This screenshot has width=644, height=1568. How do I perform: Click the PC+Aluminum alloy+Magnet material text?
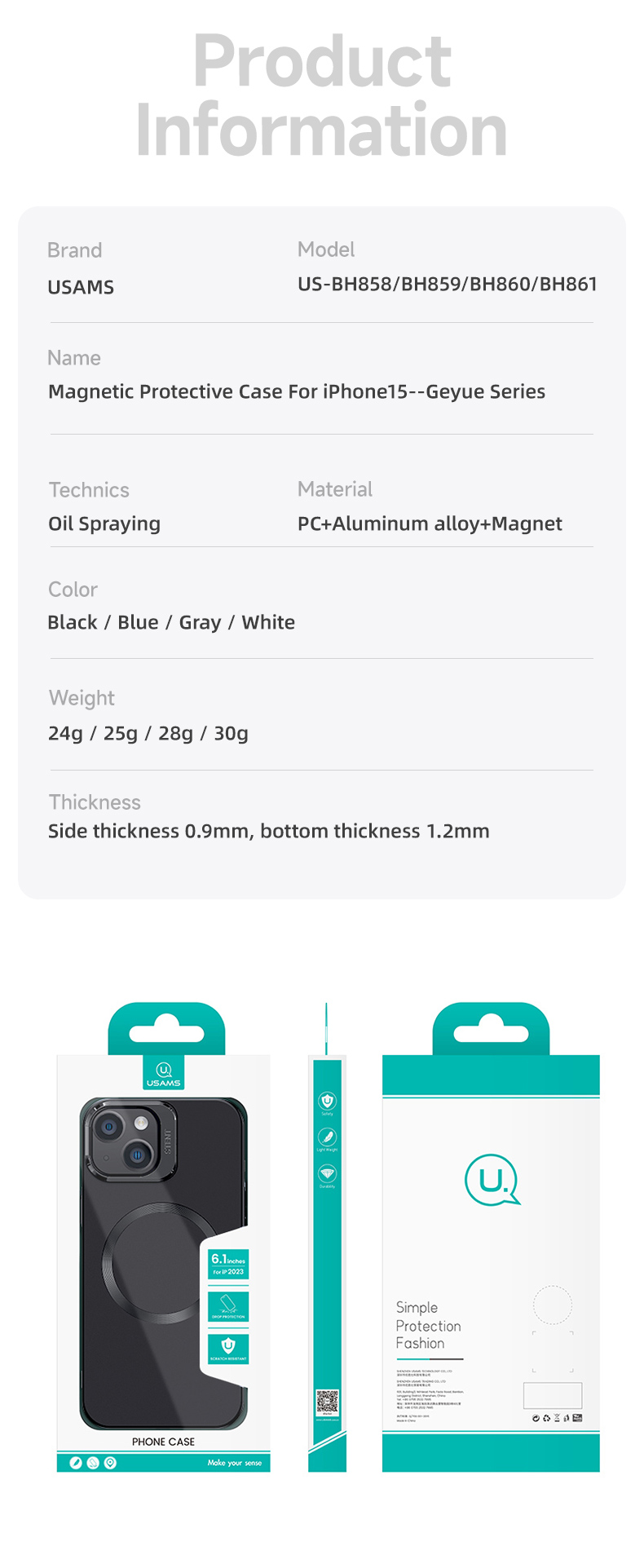coord(430,523)
